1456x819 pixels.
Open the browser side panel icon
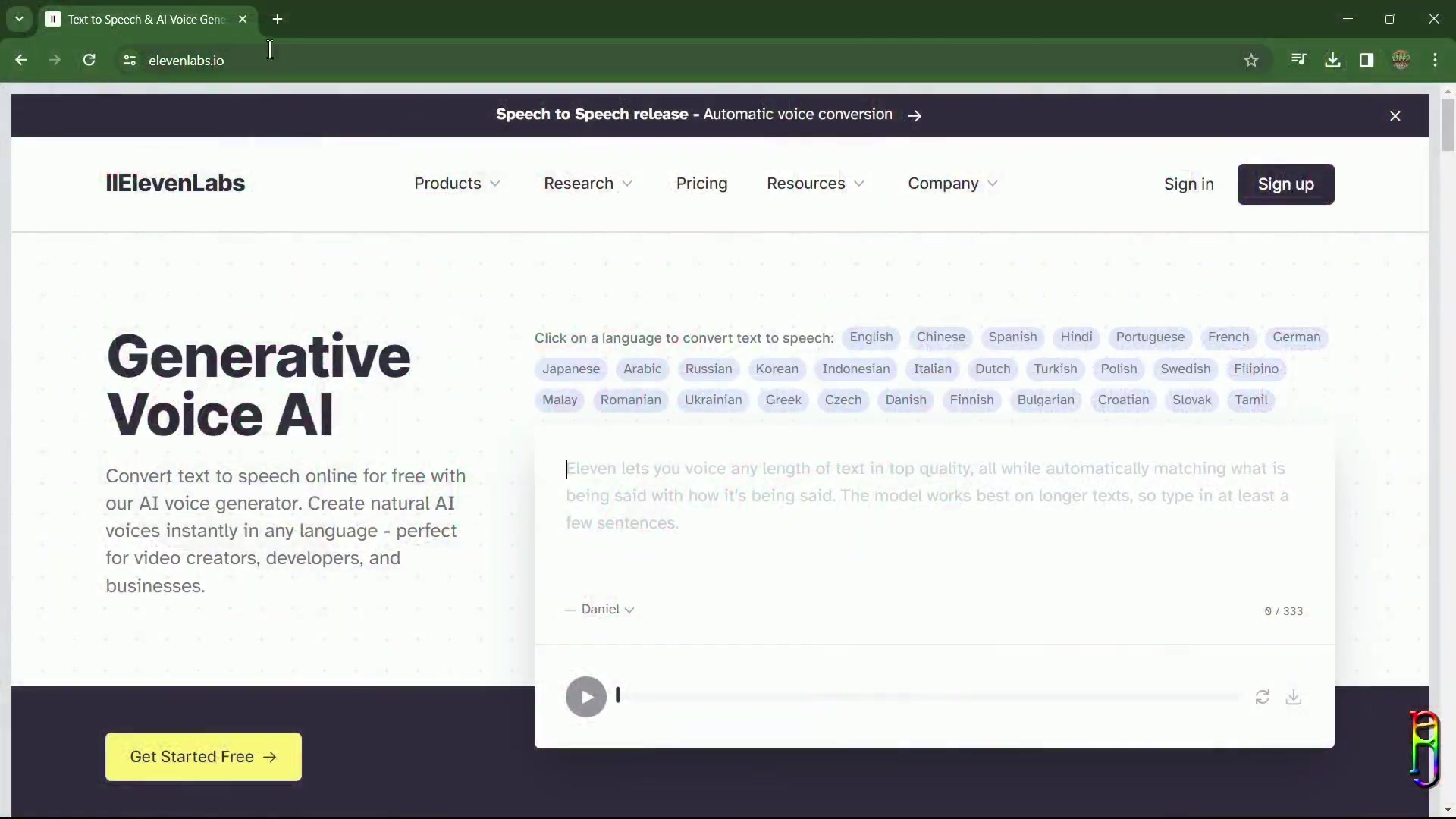click(x=1367, y=60)
